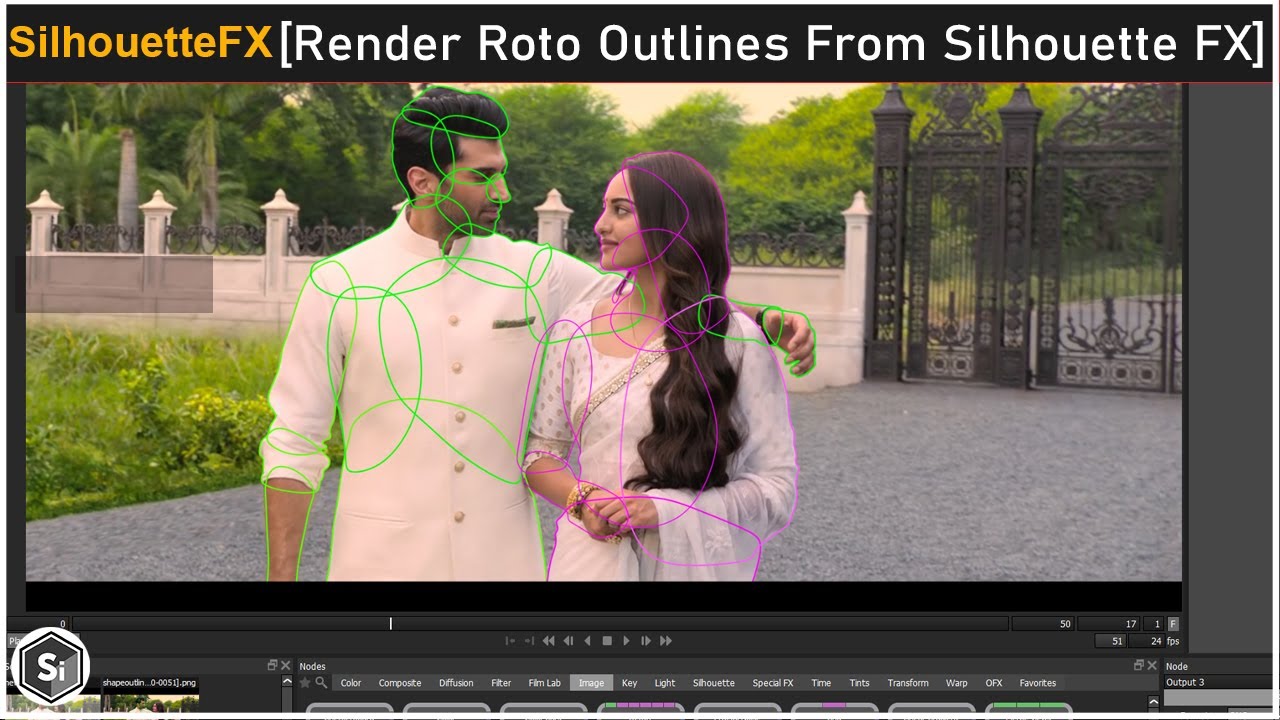The height and width of the screenshot is (720, 1280).
Task: Click the increment field showing 1
Action: 1154,624
